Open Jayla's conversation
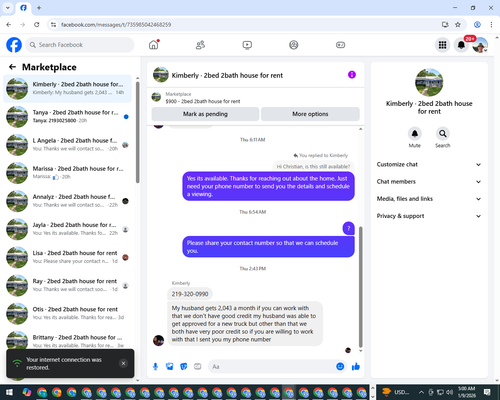Viewport: 500px width, 400px height. (x=67, y=229)
